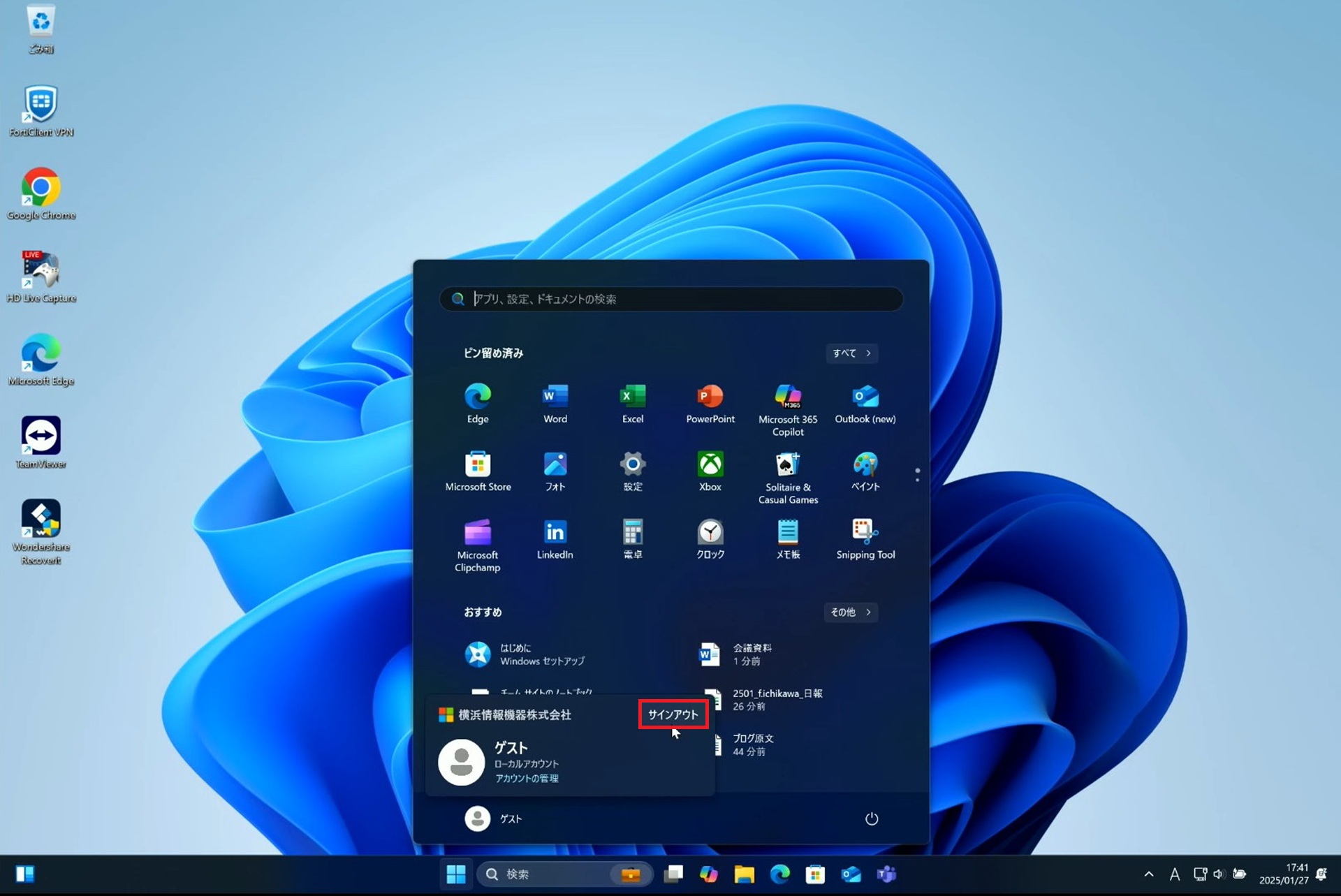Screen dimensions: 1341x896
Task: Launch Word from Start menu
Action: click(x=555, y=404)
